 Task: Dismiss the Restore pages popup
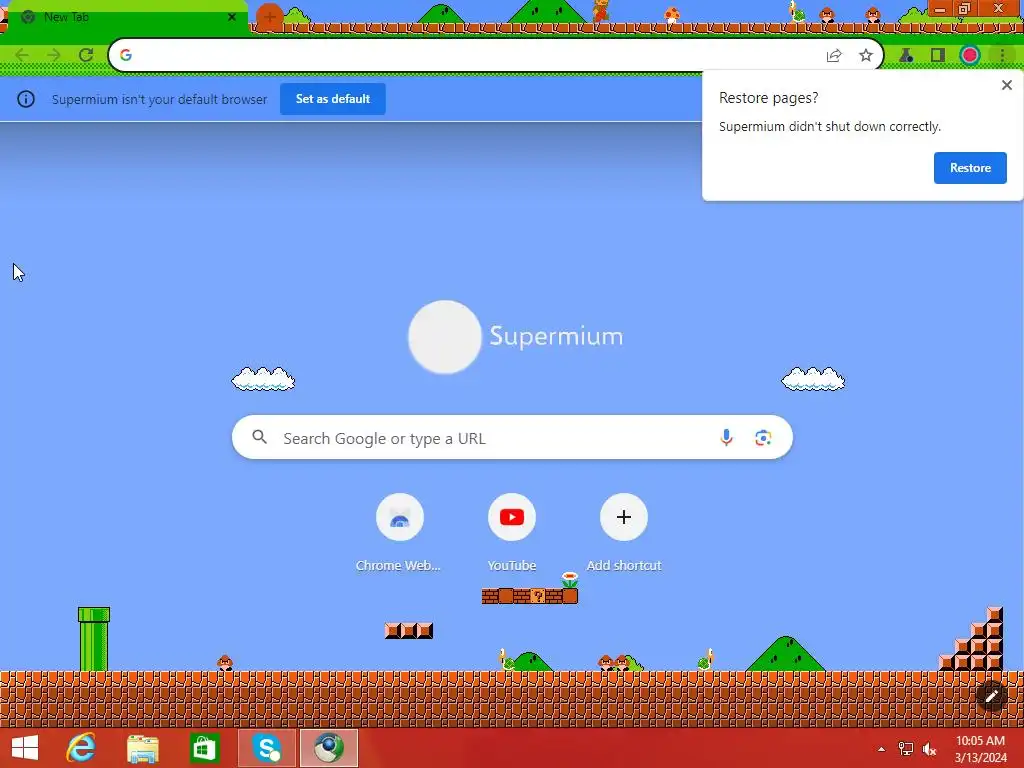coord(1007,85)
